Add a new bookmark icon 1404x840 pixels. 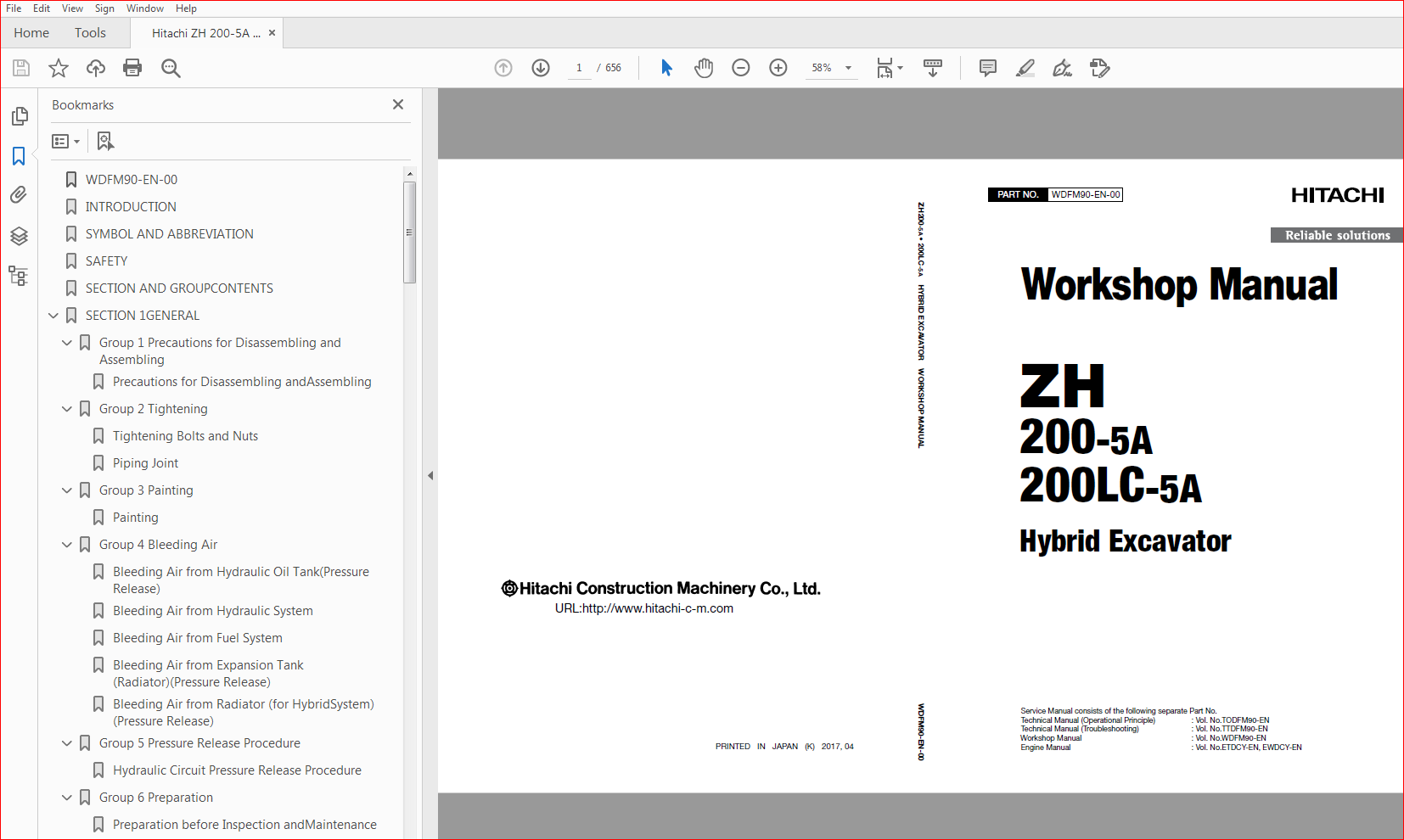click(x=105, y=141)
